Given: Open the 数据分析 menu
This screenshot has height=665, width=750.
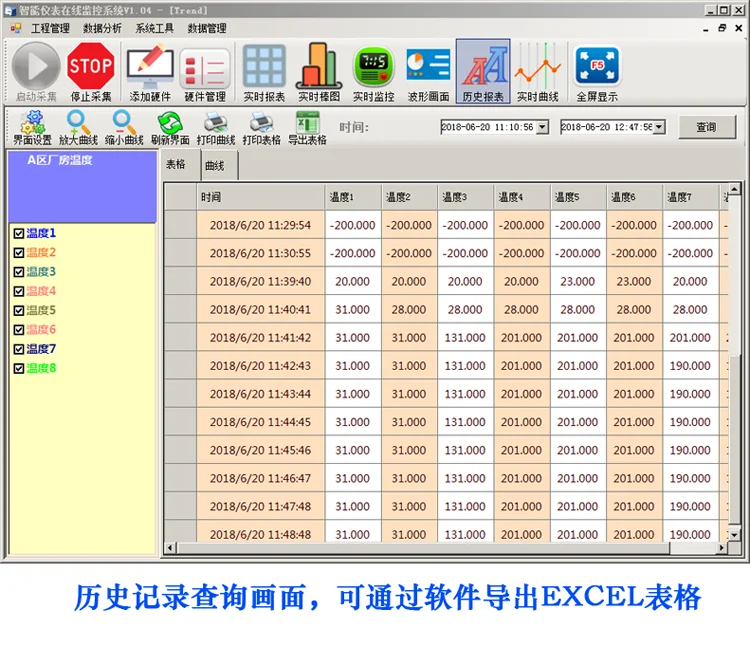Looking at the screenshot, I should tap(102, 28).
